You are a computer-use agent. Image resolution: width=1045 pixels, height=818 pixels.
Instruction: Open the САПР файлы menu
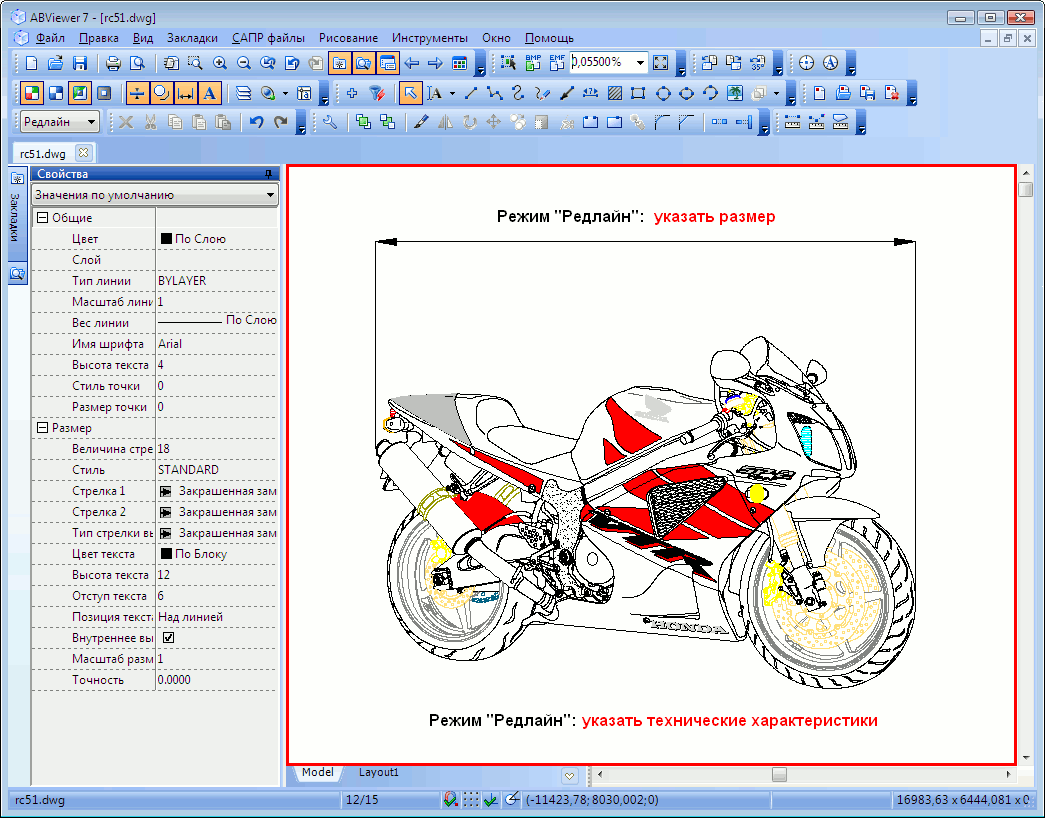pos(269,38)
